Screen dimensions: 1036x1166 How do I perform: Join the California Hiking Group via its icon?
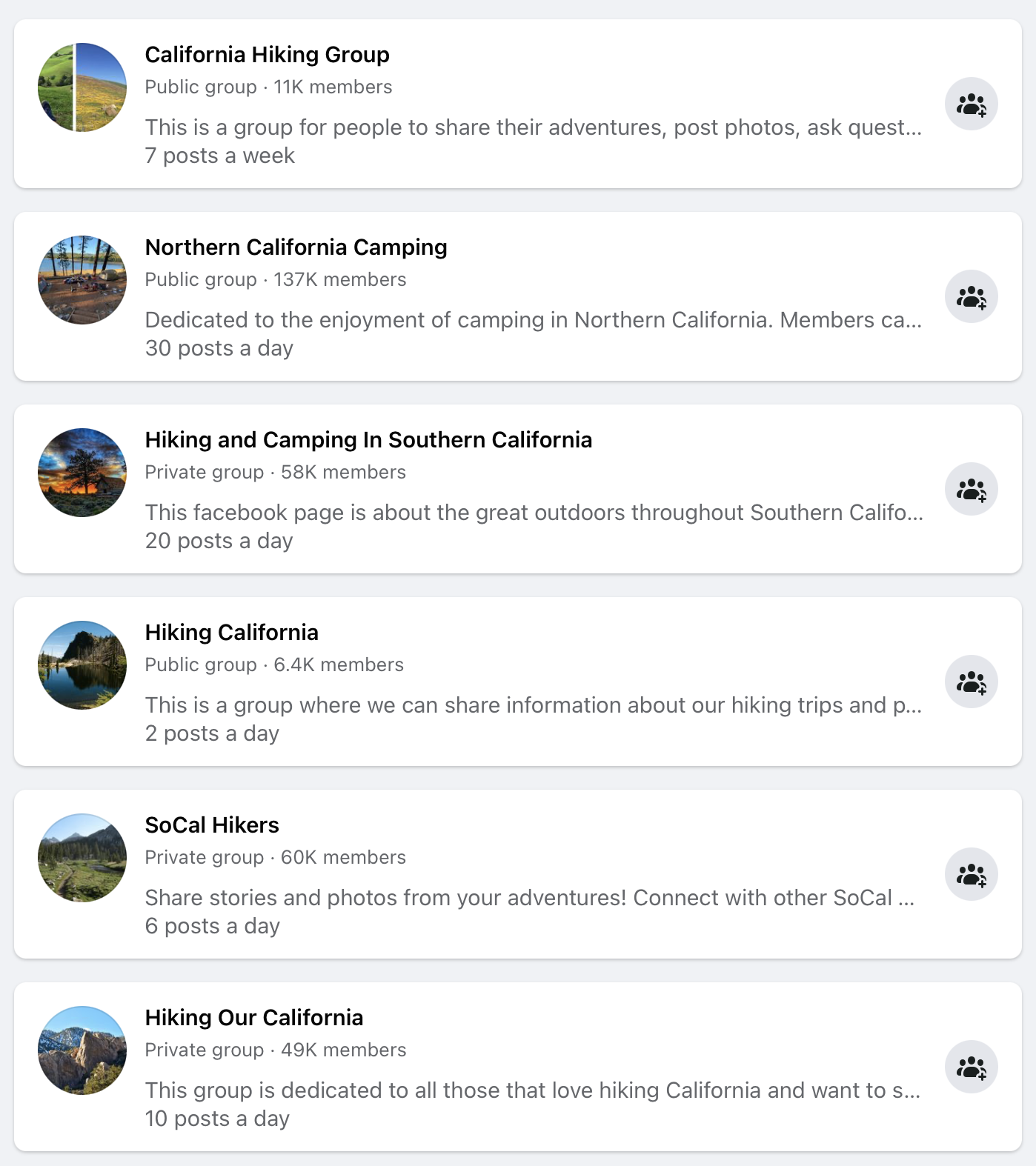(971, 104)
